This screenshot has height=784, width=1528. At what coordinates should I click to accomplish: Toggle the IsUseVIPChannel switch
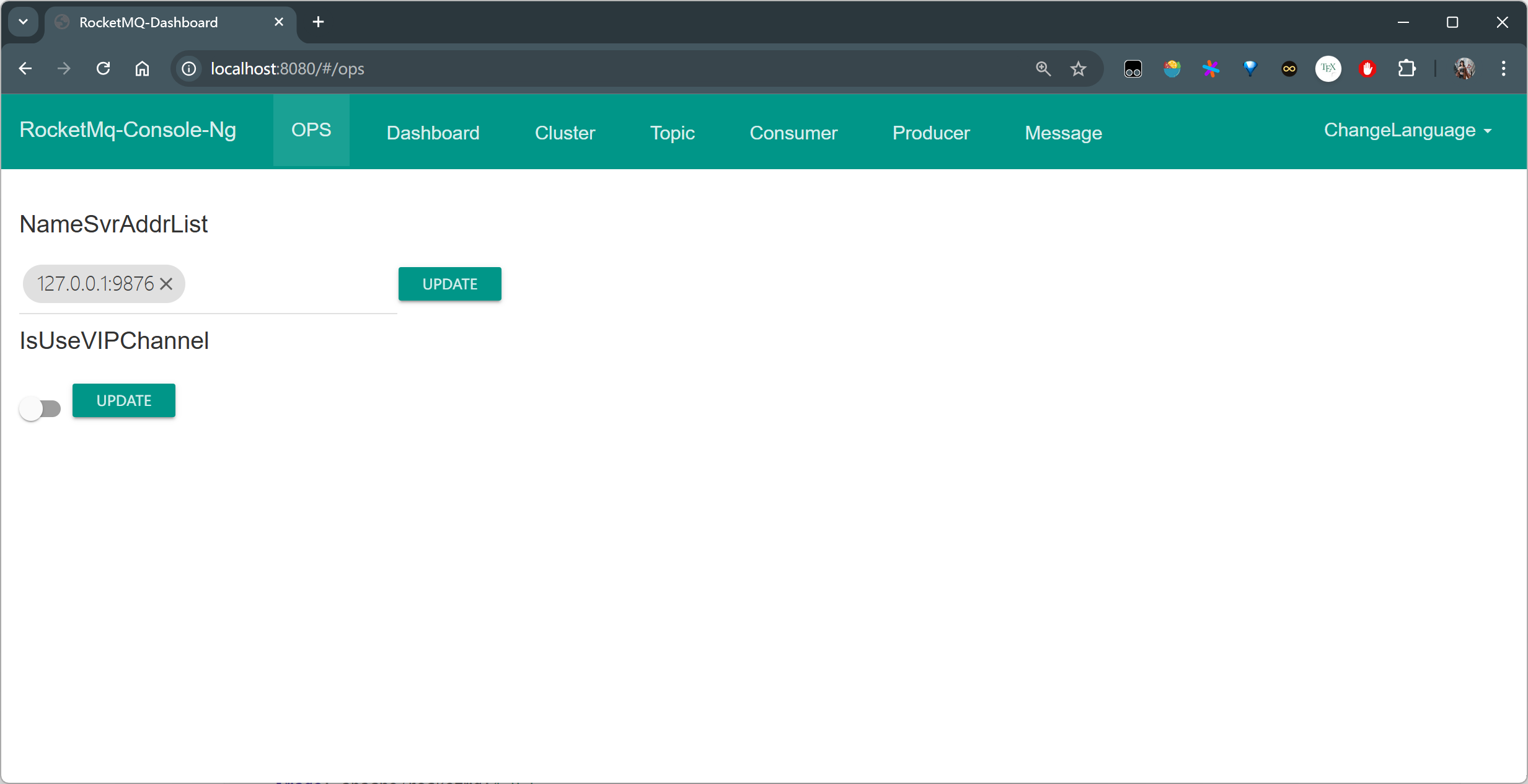tap(40, 409)
